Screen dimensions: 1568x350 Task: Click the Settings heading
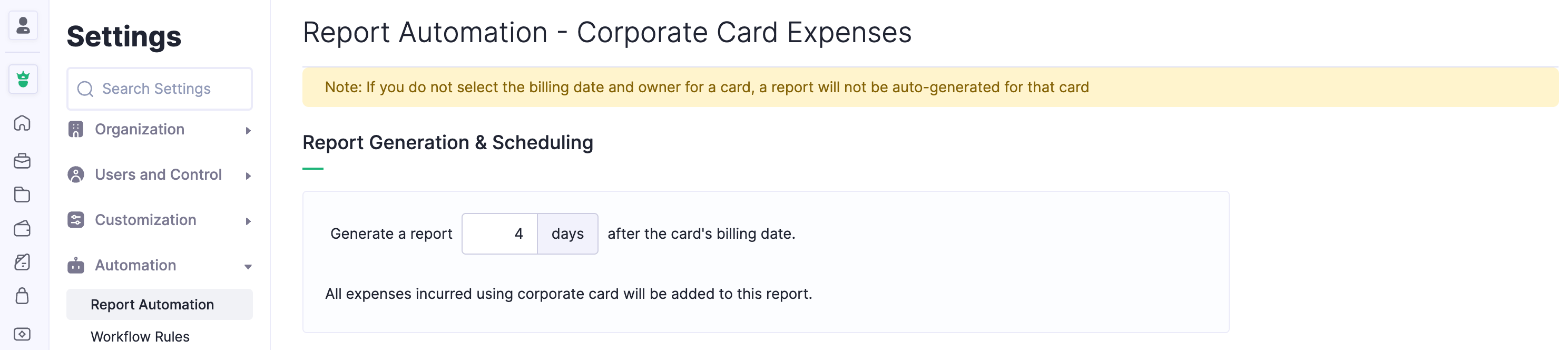(x=124, y=36)
